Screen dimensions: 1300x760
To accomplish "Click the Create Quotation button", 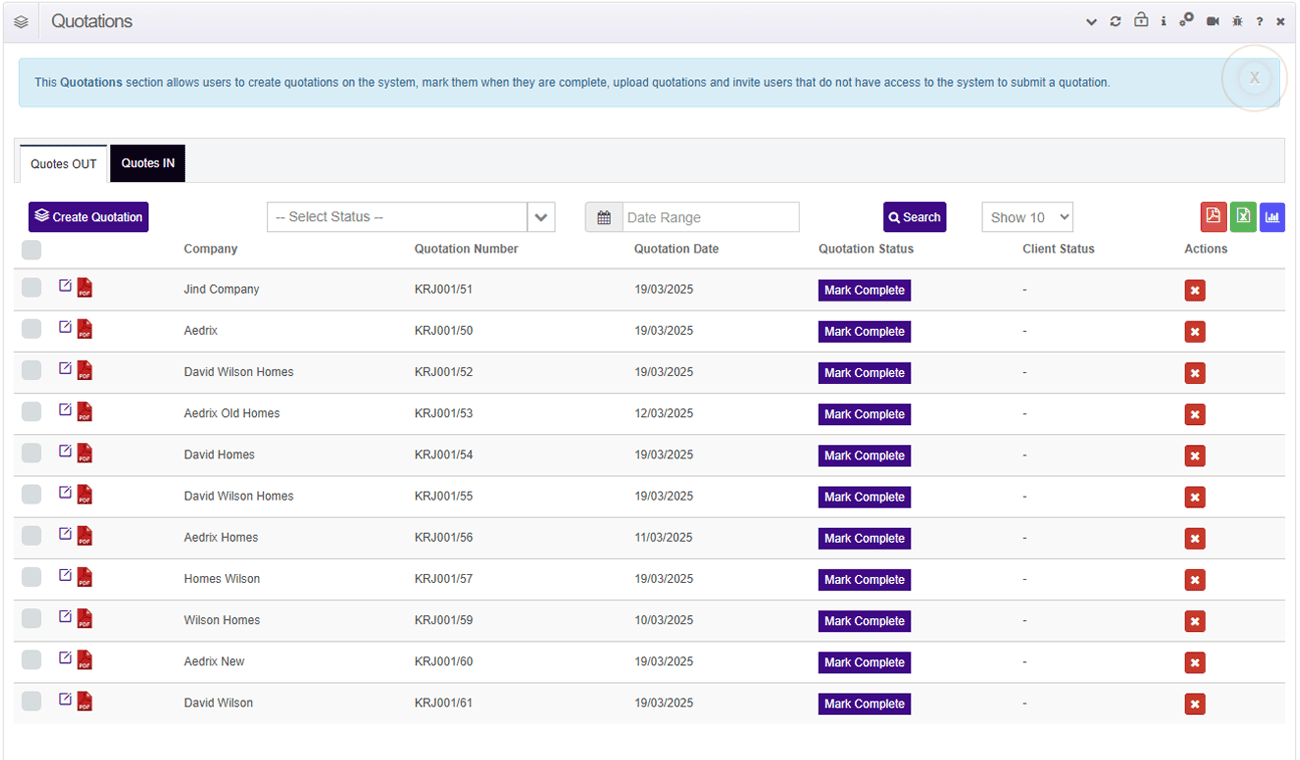I will pyautogui.click(x=88, y=216).
